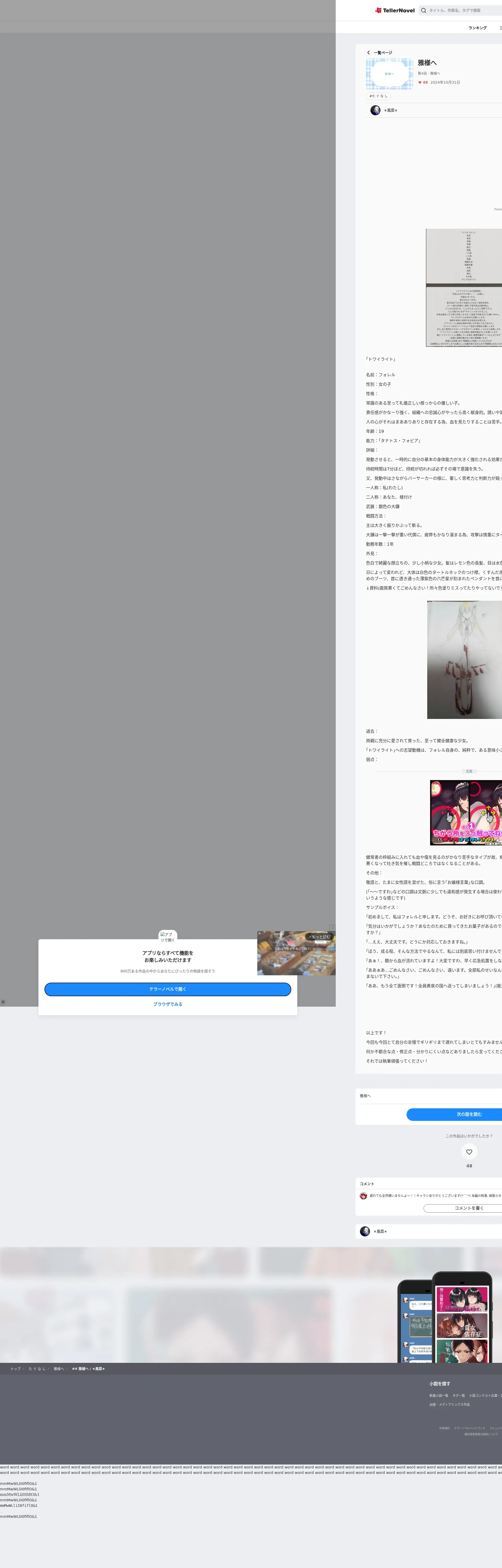Open the character sketch drawing image

[x=464, y=660]
